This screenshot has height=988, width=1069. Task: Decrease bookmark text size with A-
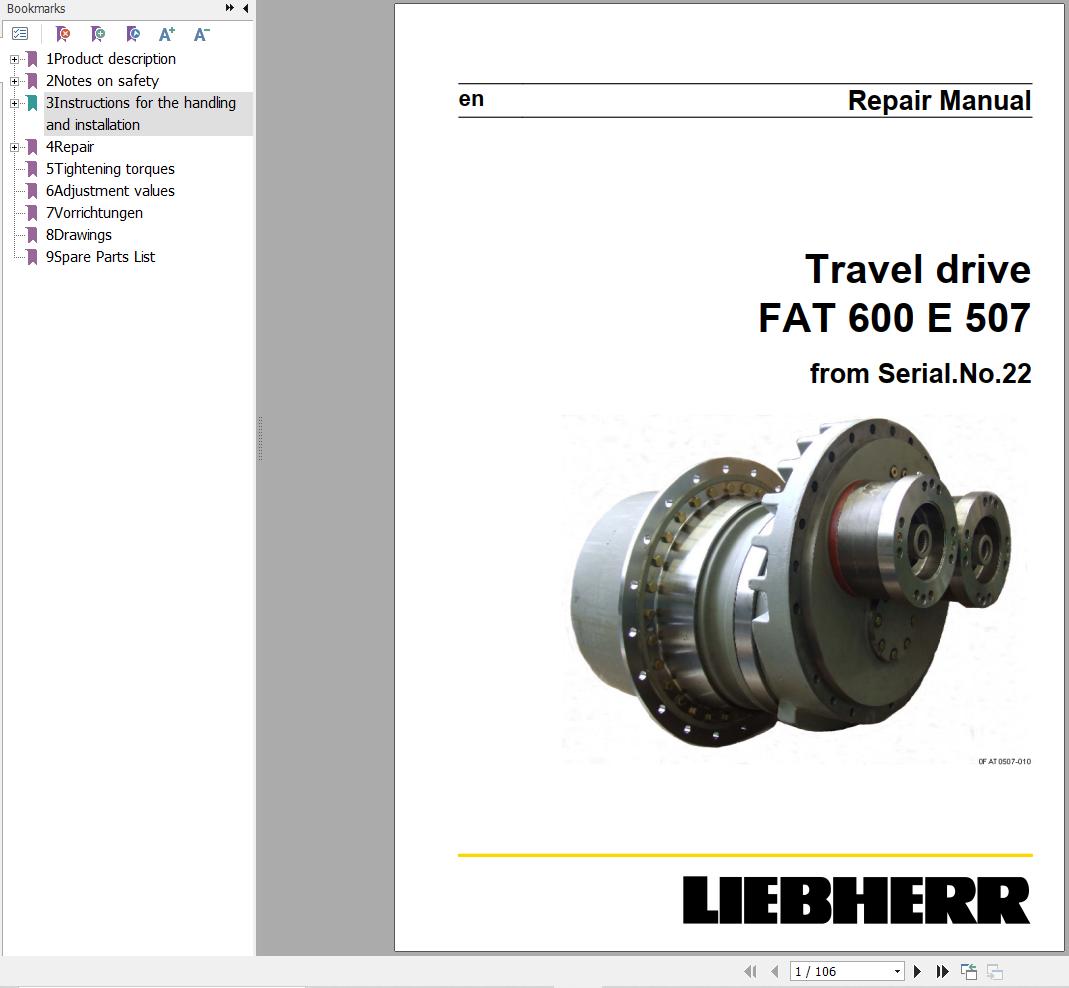pyautogui.click(x=202, y=33)
